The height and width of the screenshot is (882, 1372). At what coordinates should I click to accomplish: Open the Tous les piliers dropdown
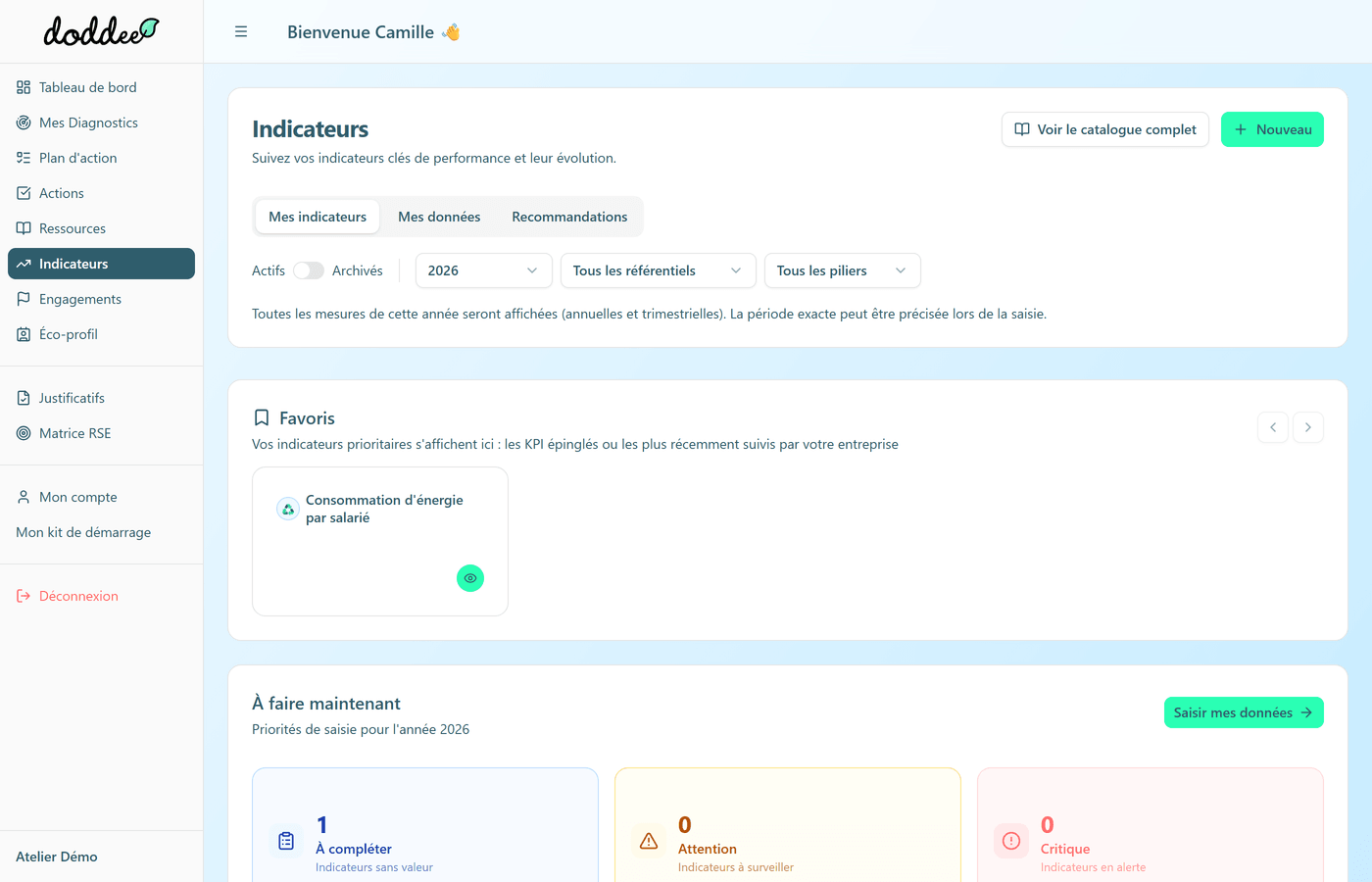(x=843, y=270)
